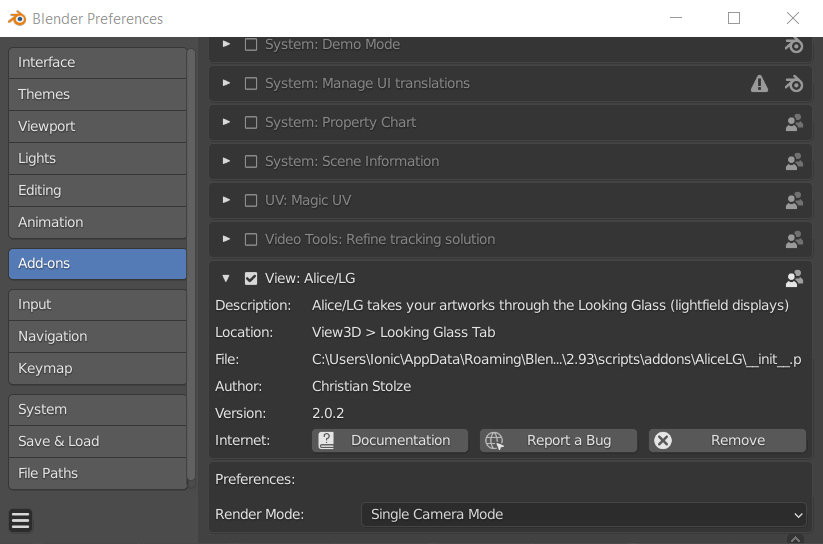Click the community icon on Scene Information row
Image resolution: width=823 pixels, height=544 pixels.
tap(794, 162)
